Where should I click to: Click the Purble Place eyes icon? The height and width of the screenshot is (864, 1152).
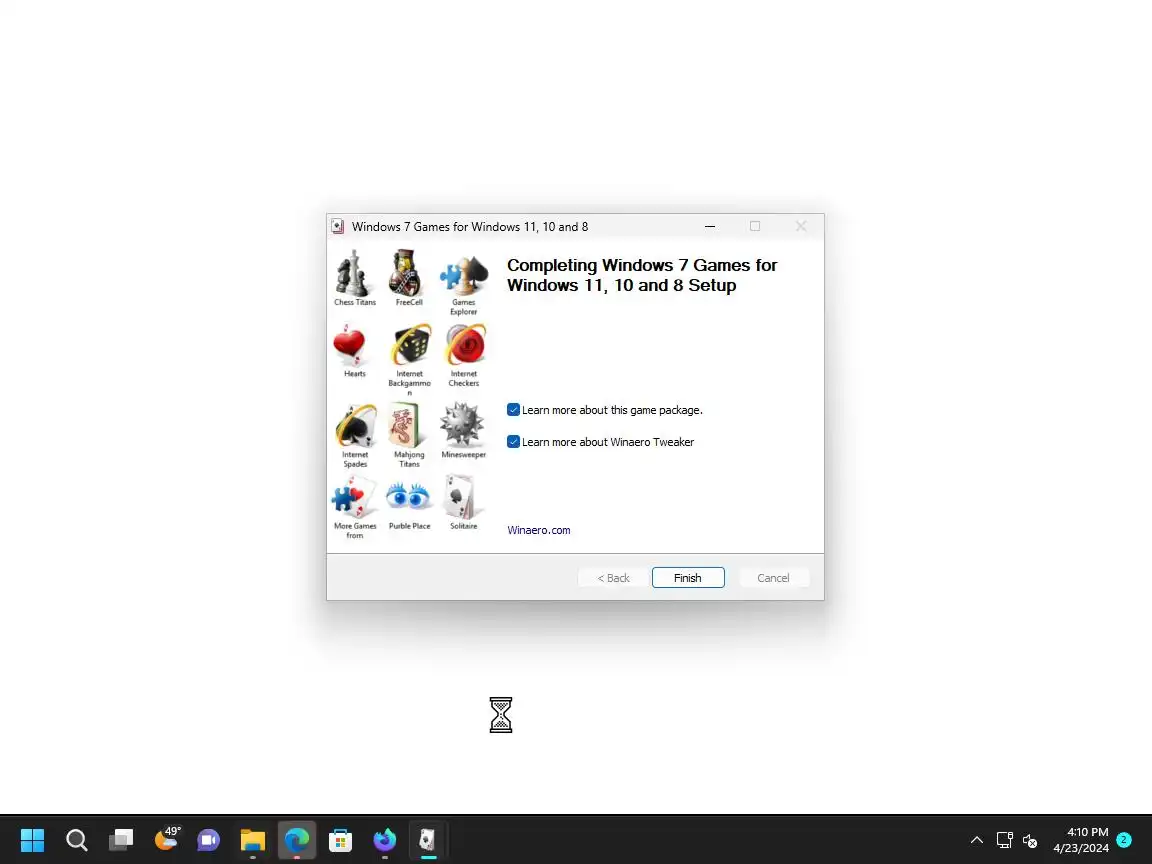click(408, 496)
